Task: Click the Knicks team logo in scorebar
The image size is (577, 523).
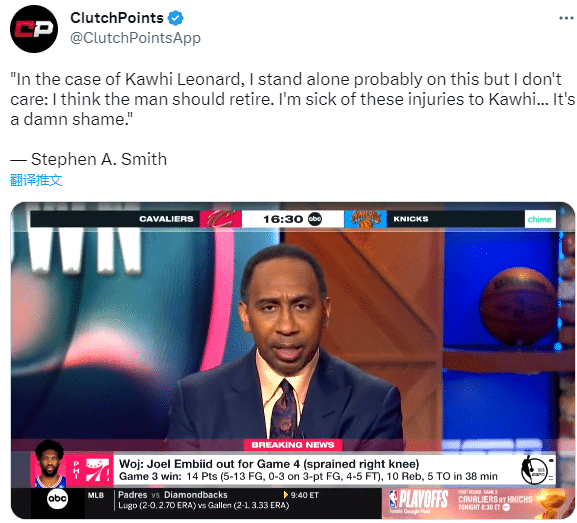Action: point(365,219)
